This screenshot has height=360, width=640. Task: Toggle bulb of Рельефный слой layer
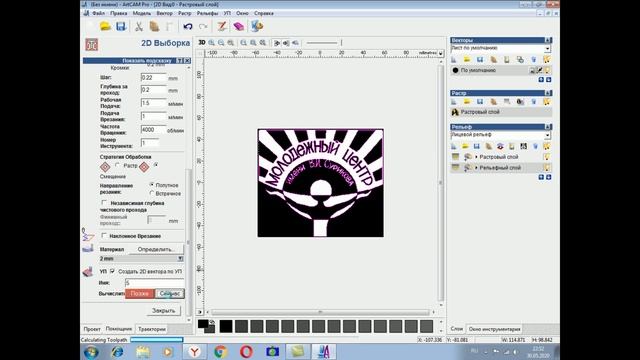point(547,168)
